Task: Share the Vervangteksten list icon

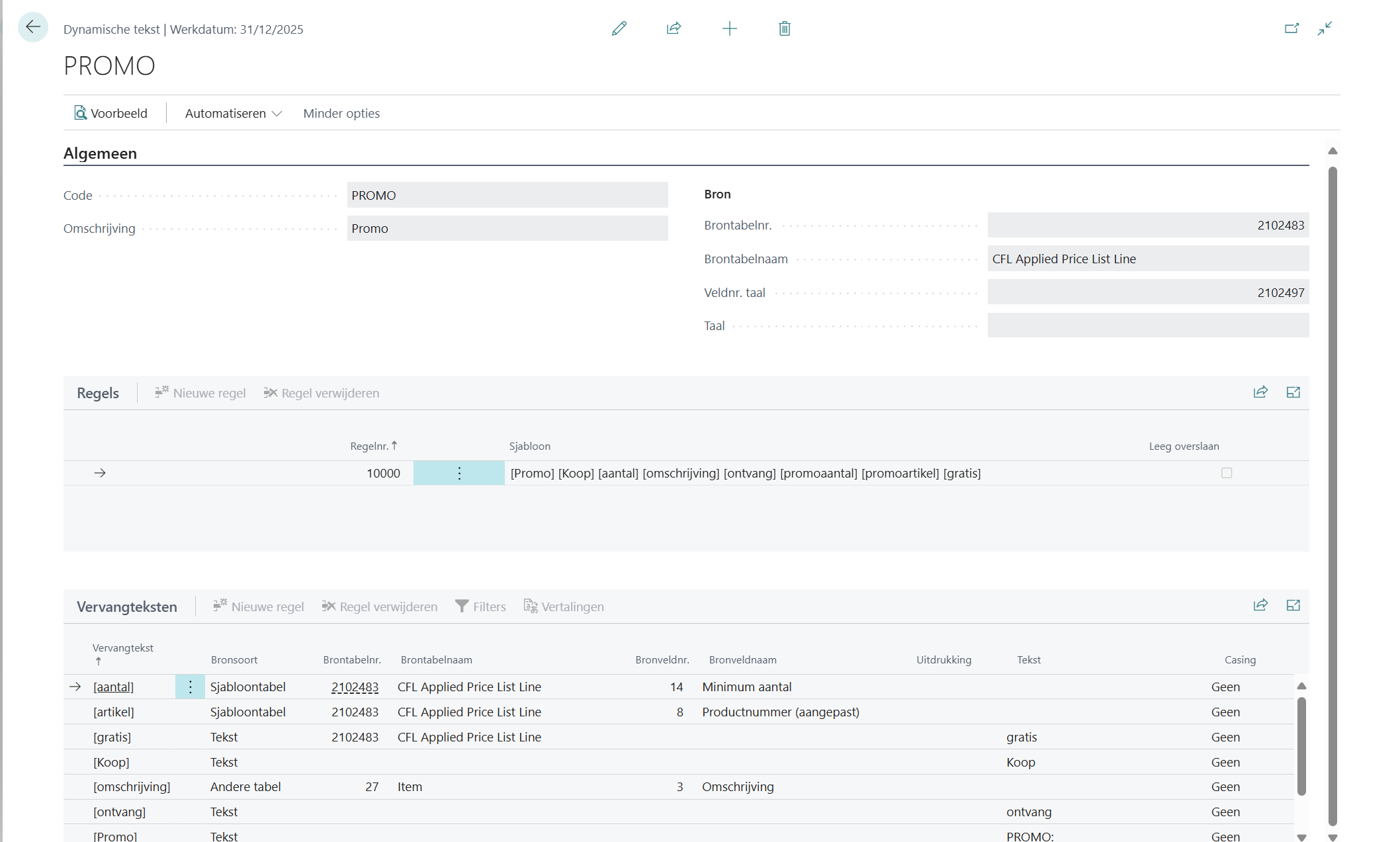Action: [x=1260, y=606]
